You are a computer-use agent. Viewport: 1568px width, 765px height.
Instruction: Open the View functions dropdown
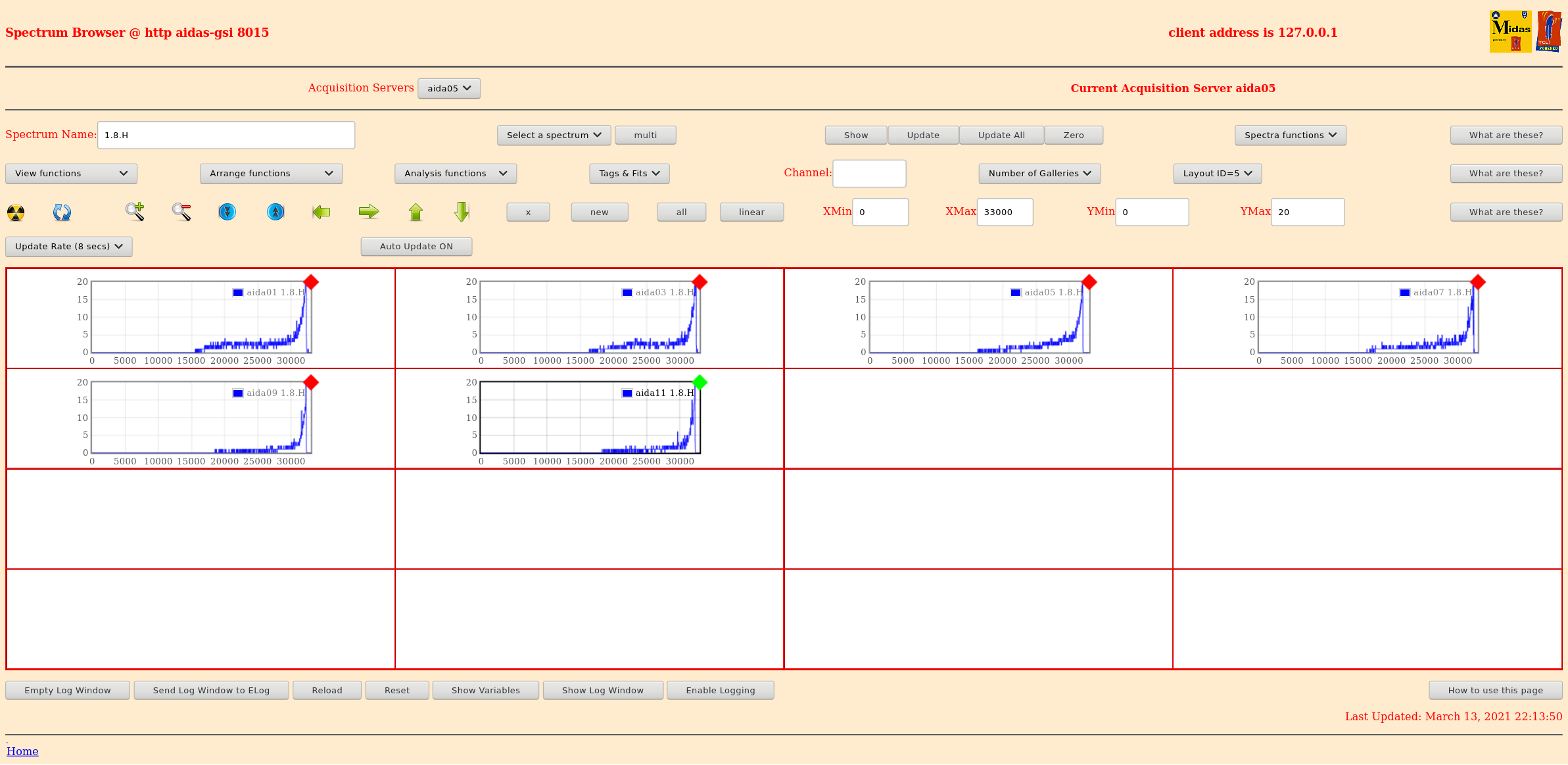coord(71,174)
